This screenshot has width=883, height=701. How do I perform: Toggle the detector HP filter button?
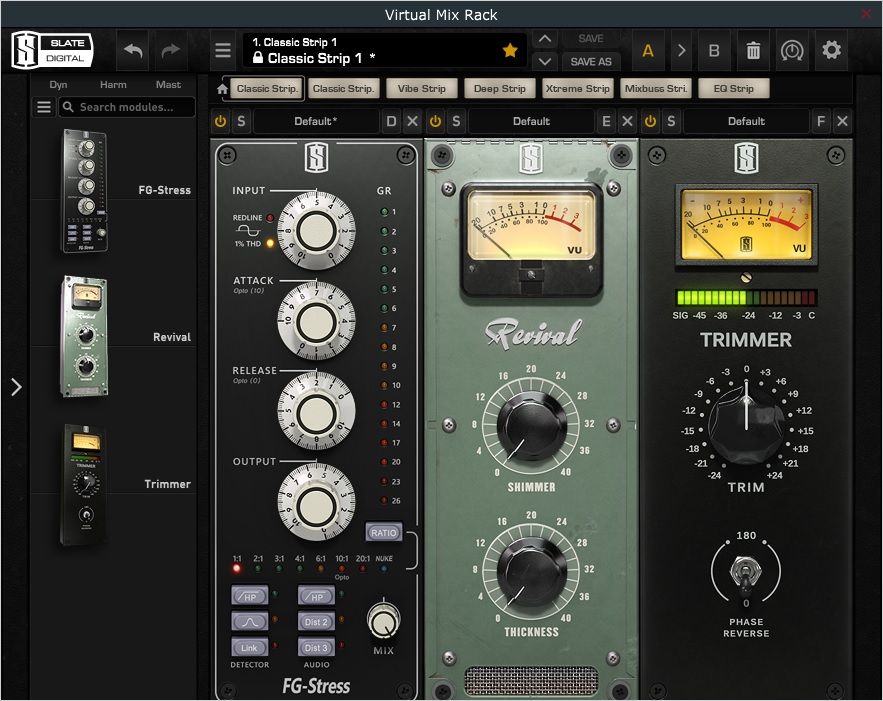coord(249,597)
